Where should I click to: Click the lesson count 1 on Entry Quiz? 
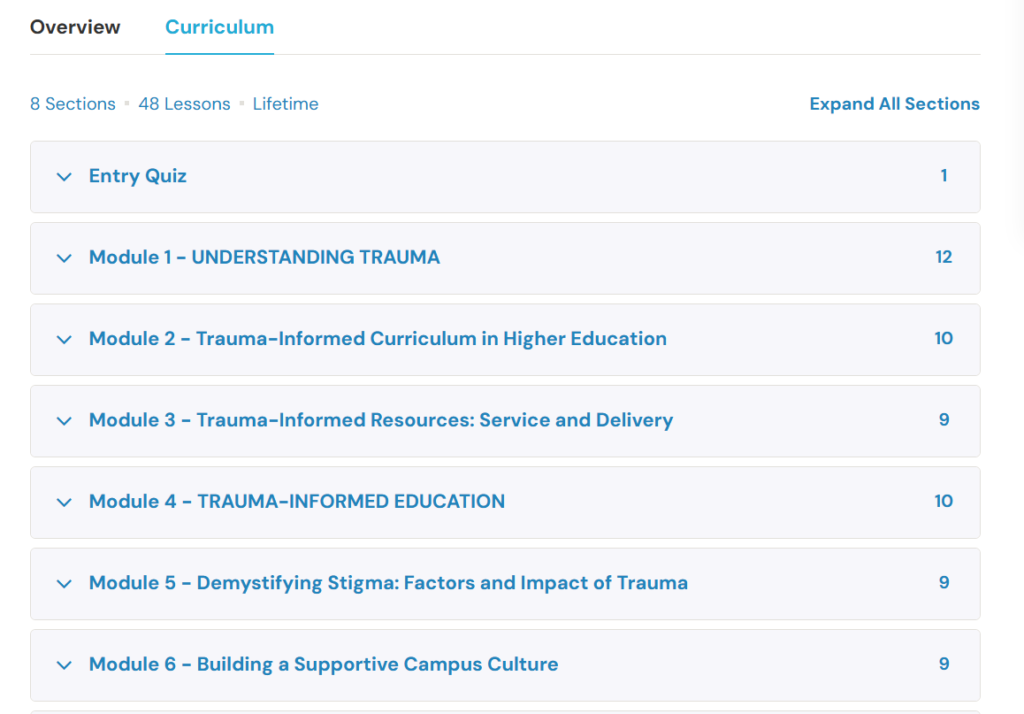pos(943,176)
